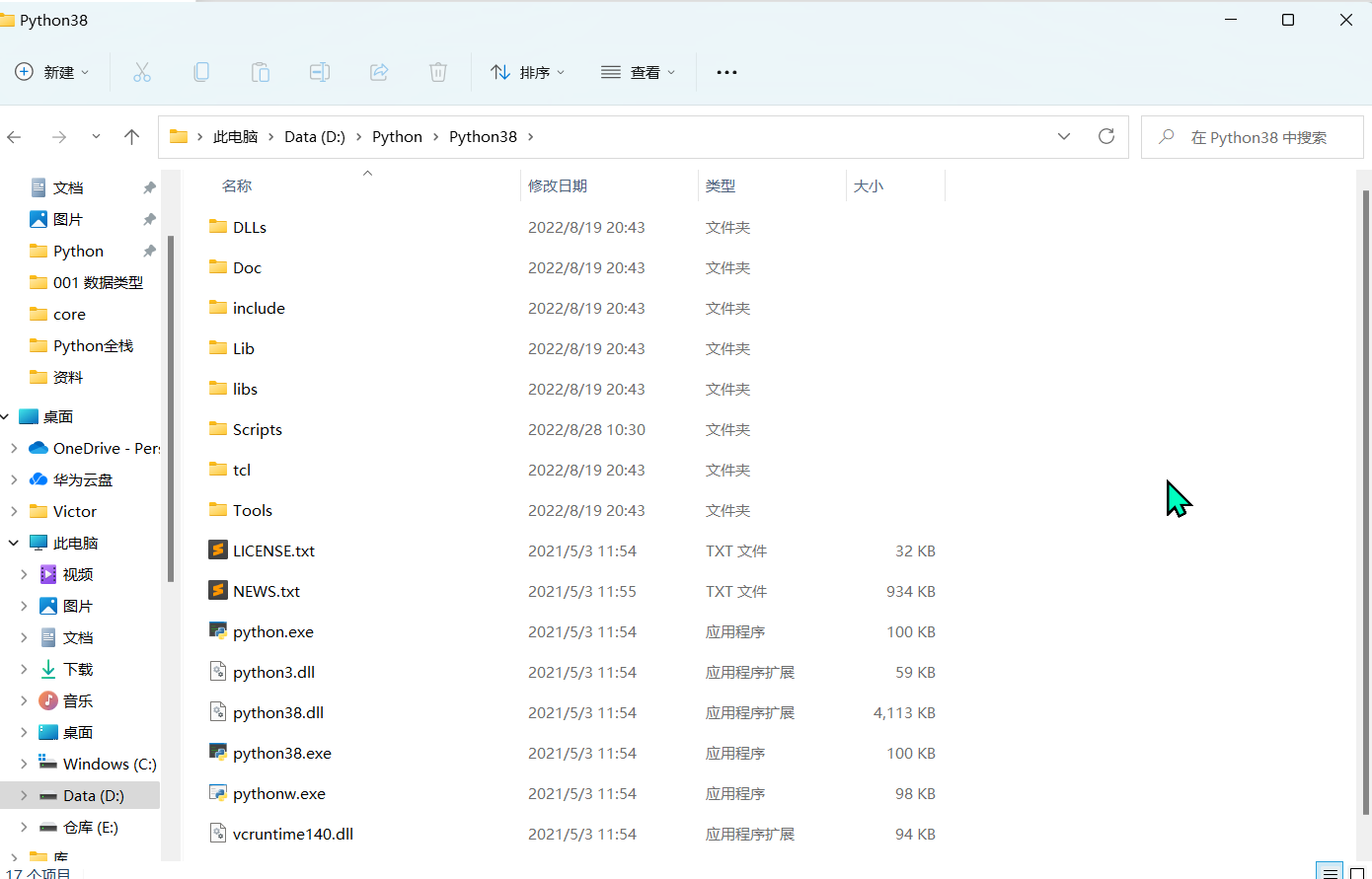Switch to large thumbnails view icon

[1357, 873]
